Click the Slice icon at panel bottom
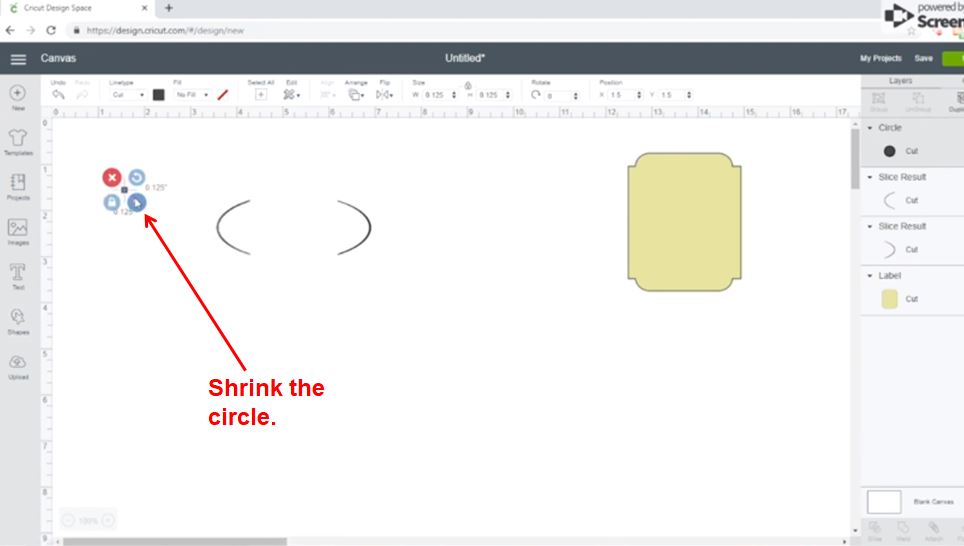 click(875, 531)
